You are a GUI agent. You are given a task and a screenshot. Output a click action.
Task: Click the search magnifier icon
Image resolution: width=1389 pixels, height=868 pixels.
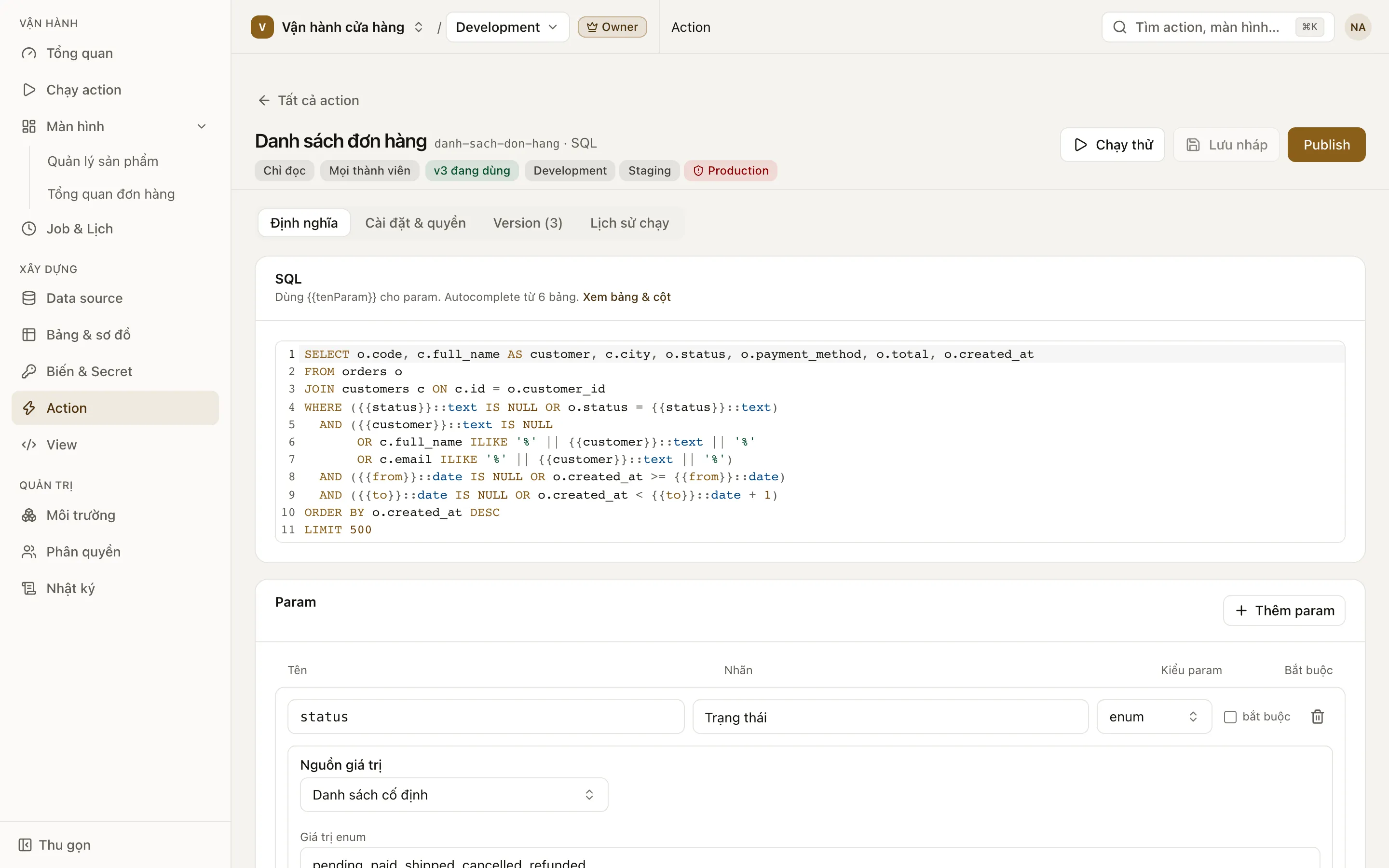(1119, 27)
